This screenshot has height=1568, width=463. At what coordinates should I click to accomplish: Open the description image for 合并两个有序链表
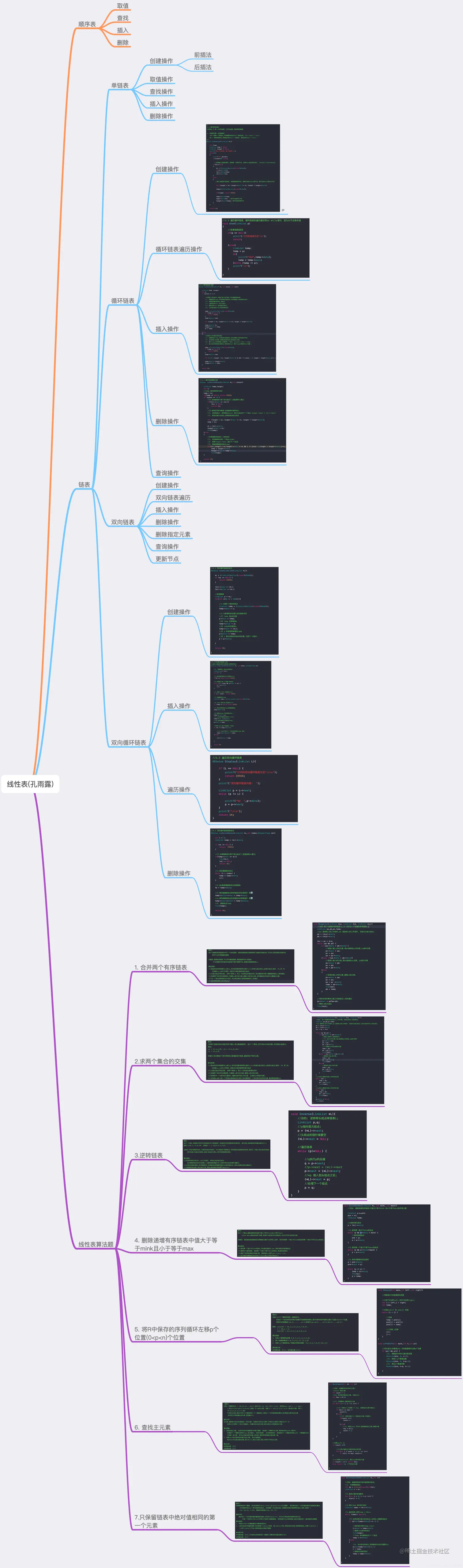click(250, 966)
